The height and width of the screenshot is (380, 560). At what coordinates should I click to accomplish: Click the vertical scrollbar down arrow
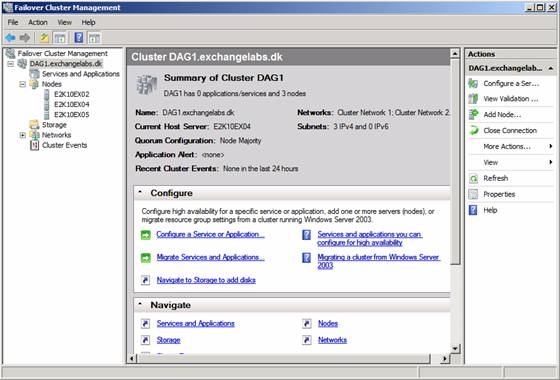(x=455, y=348)
